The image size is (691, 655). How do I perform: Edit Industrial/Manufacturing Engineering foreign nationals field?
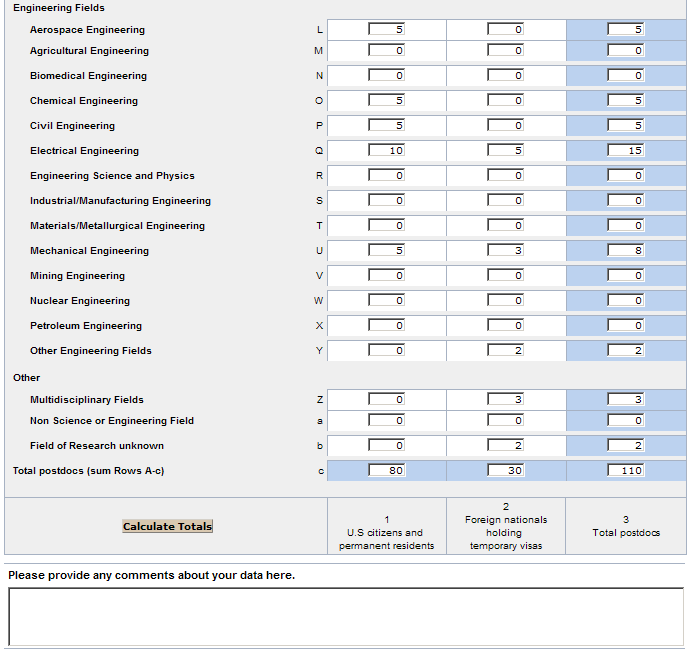pyautogui.click(x=505, y=201)
